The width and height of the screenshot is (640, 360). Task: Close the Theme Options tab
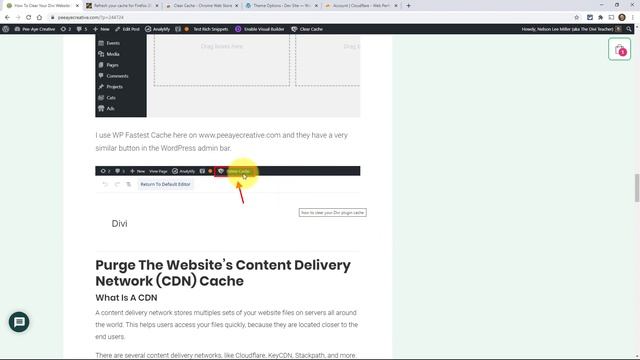[316, 6]
